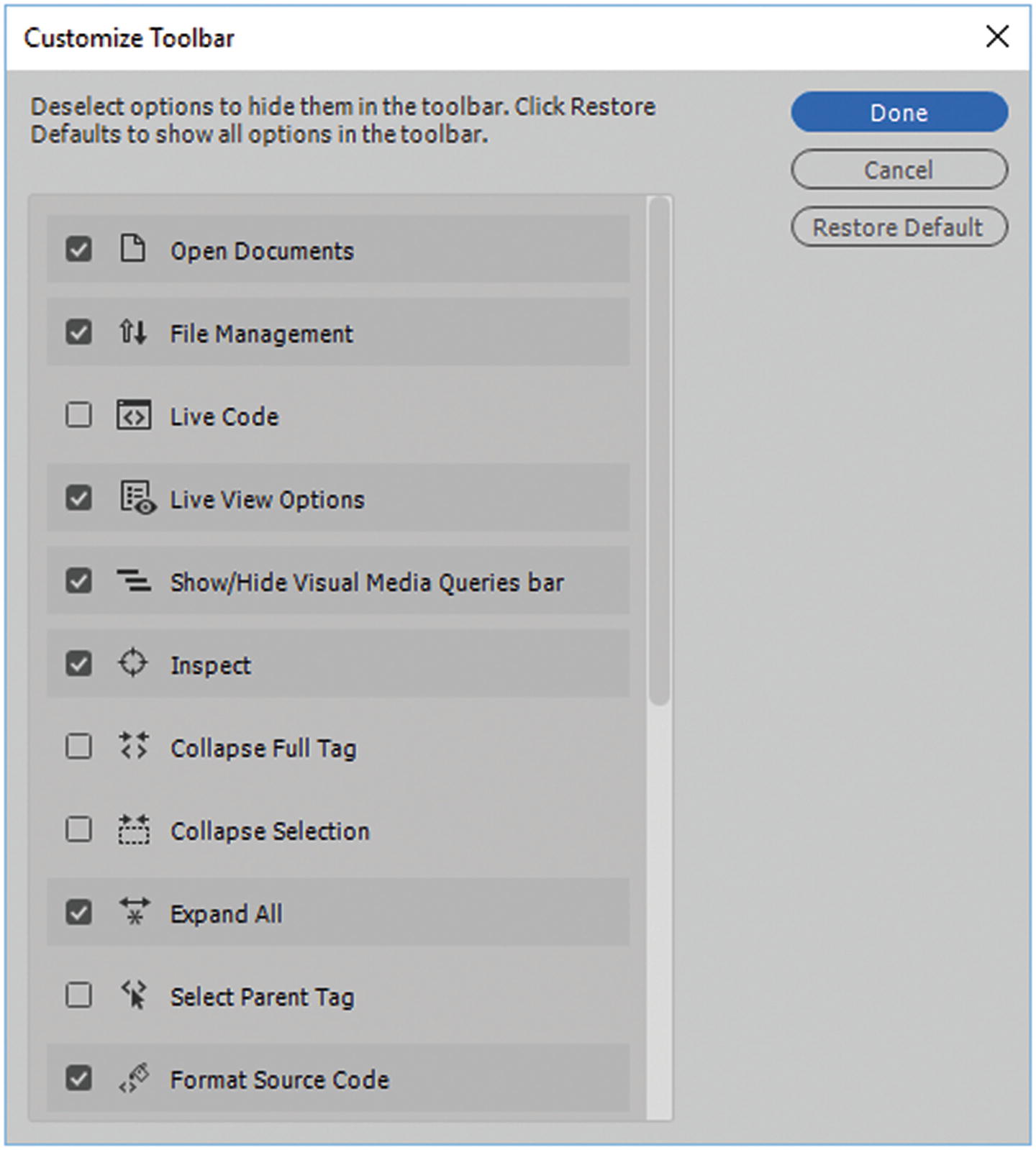Click the File Management arrows icon
Image resolution: width=1036 pixels, height=1150 pixels.
pos(132,332)
